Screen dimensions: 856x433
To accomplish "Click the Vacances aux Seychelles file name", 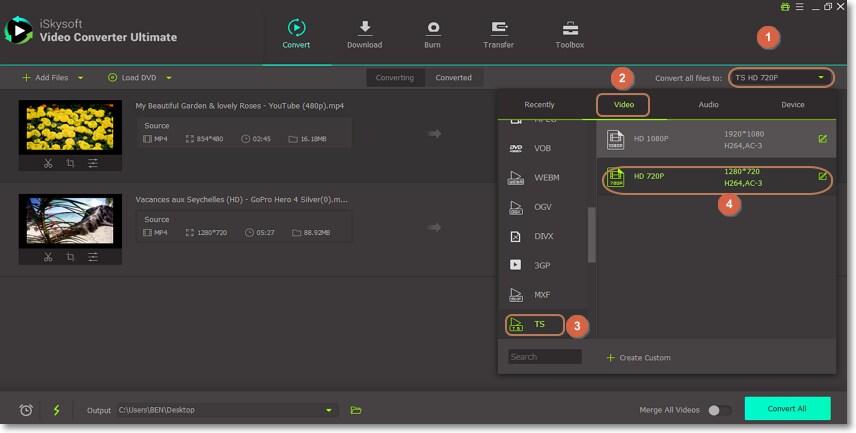I will coord(241,200).
